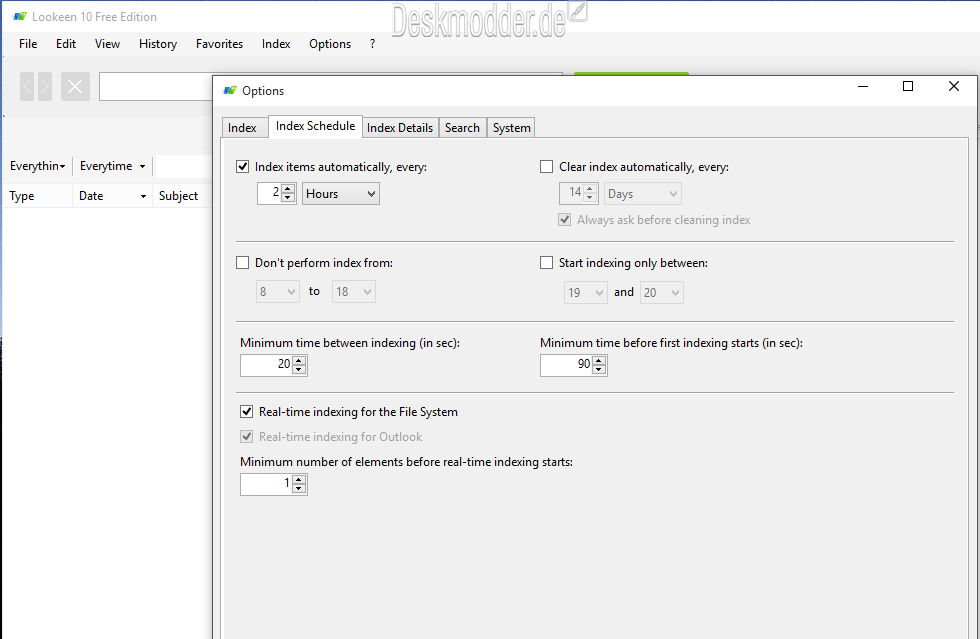Click the Lookeen 10 app icon in main title bar
Image resolution: width=980 pixels, height=639 pixels.
pos(20,17)
